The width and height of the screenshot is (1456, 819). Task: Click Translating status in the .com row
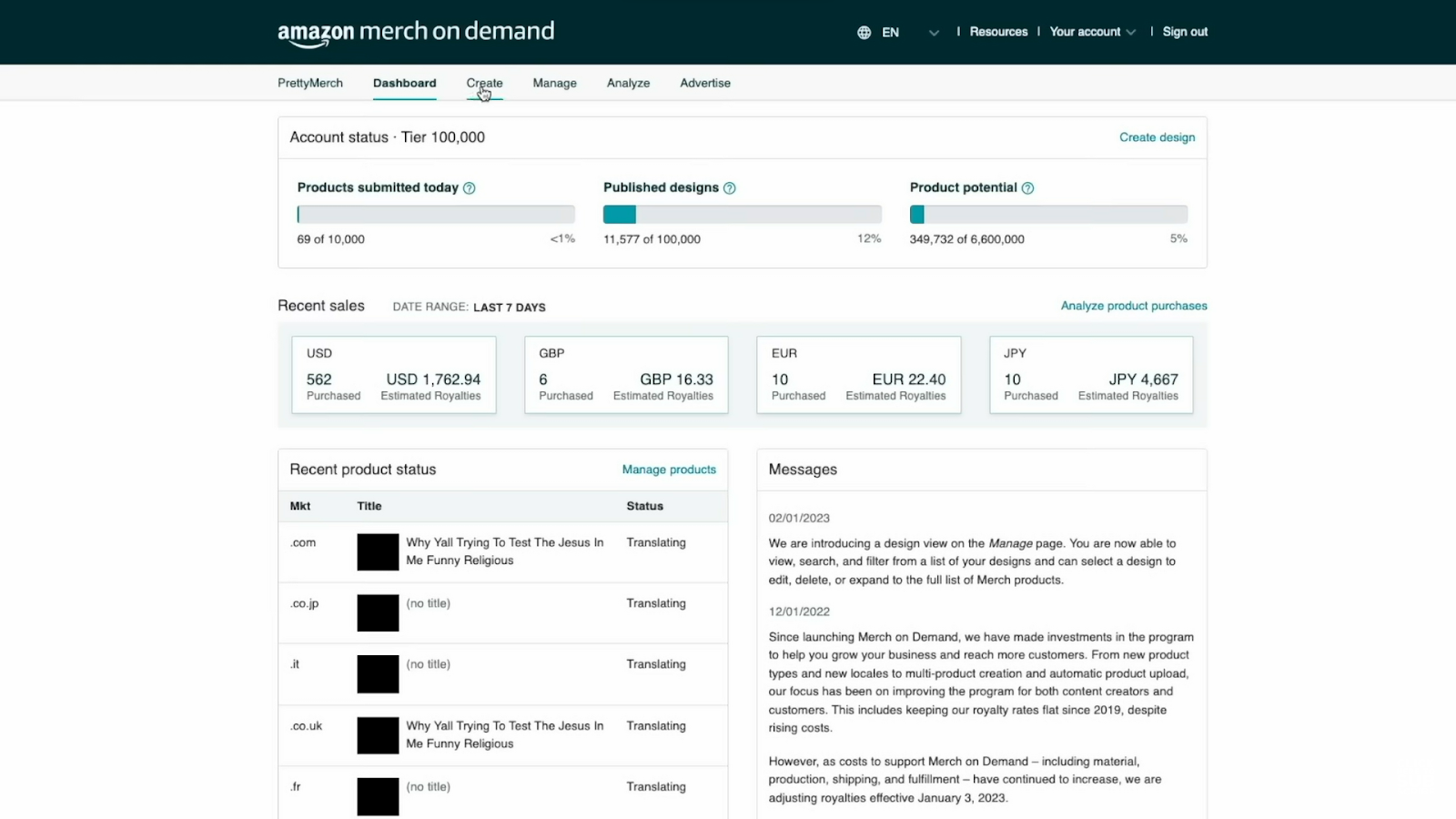[656, 542]
